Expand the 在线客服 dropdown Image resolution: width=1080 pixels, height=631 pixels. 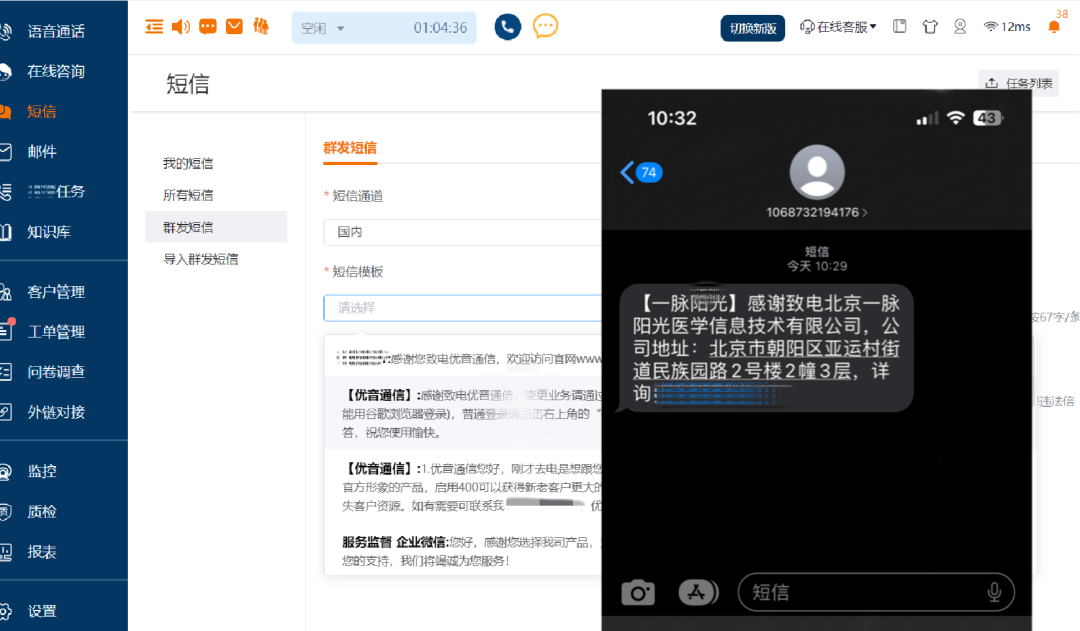point(838,27)
